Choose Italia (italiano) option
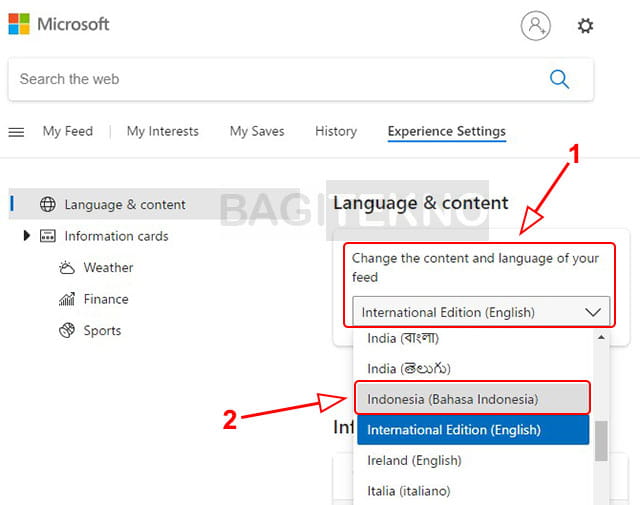Viewport: 640px width, 505px height. tap(473, 491)
